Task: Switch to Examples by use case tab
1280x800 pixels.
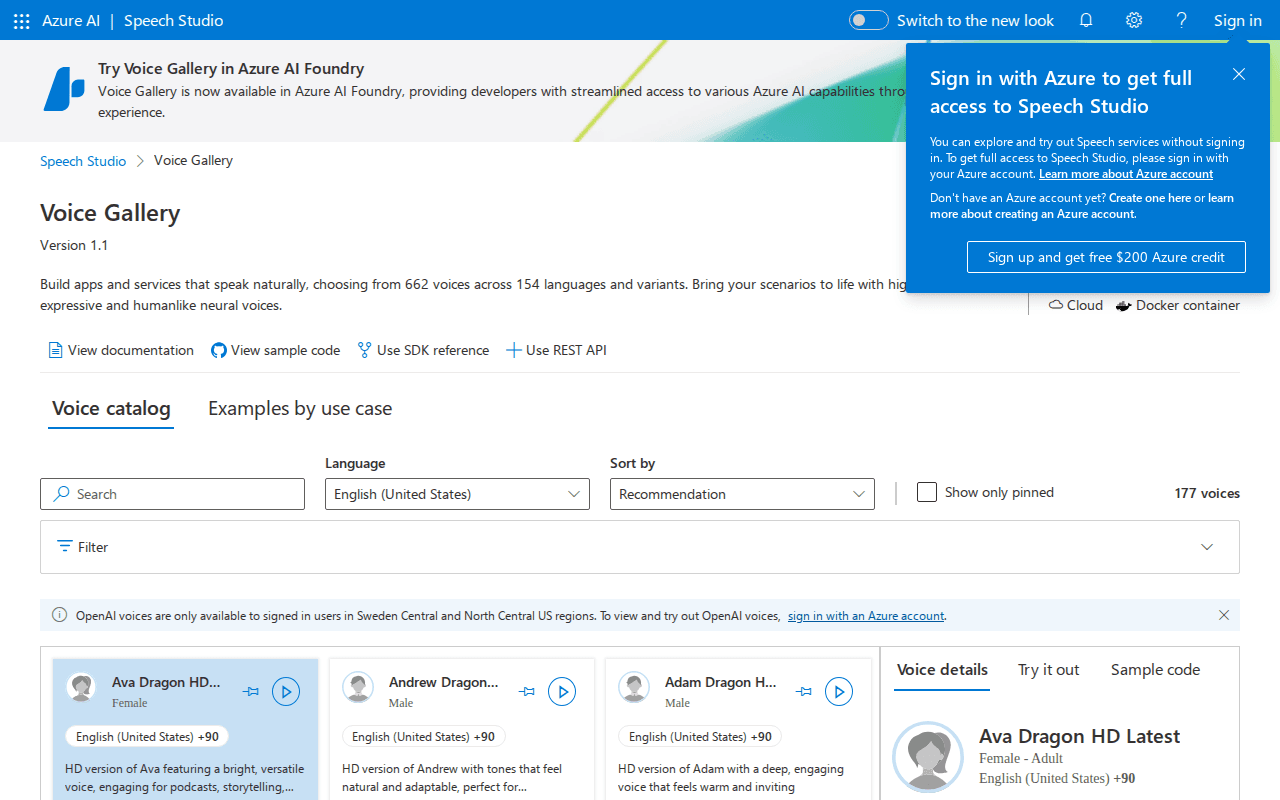Action: [300, 409]
